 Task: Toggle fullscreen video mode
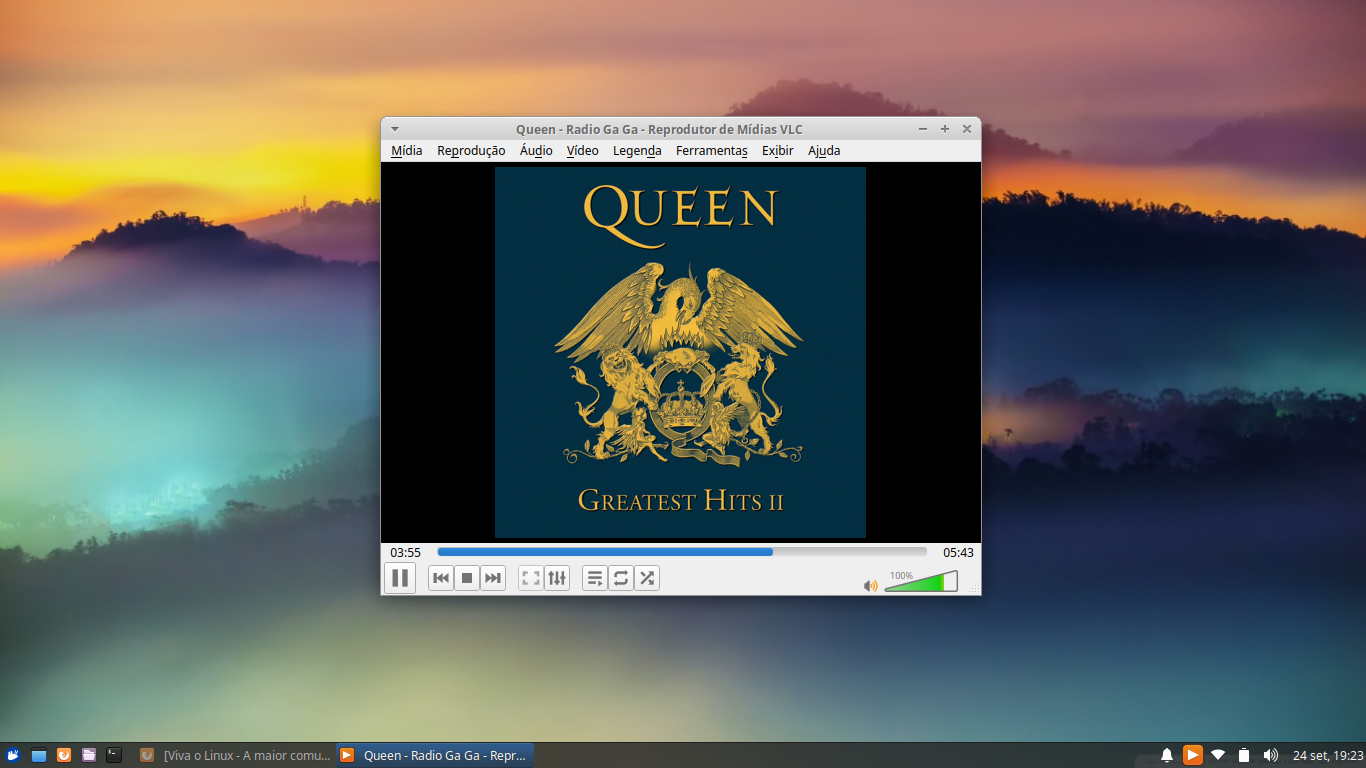pos(531,578)
